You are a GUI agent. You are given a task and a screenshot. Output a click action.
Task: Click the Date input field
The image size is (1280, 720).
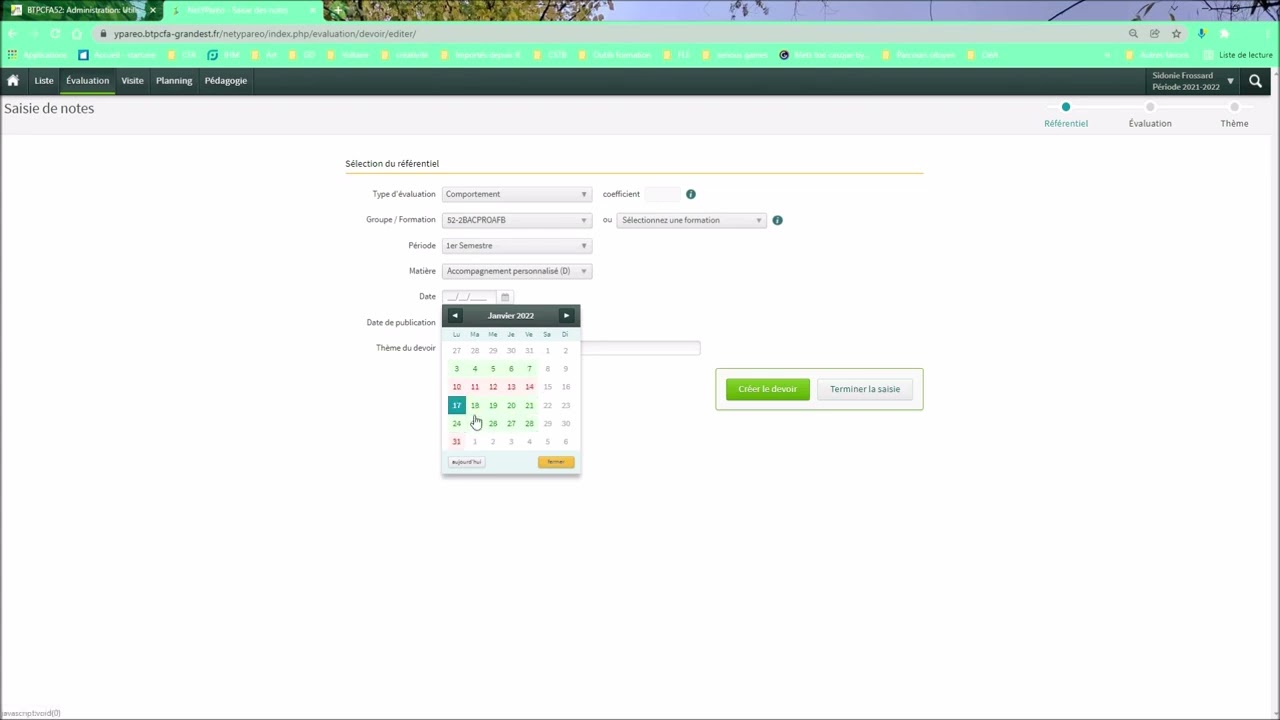point(470,297)
